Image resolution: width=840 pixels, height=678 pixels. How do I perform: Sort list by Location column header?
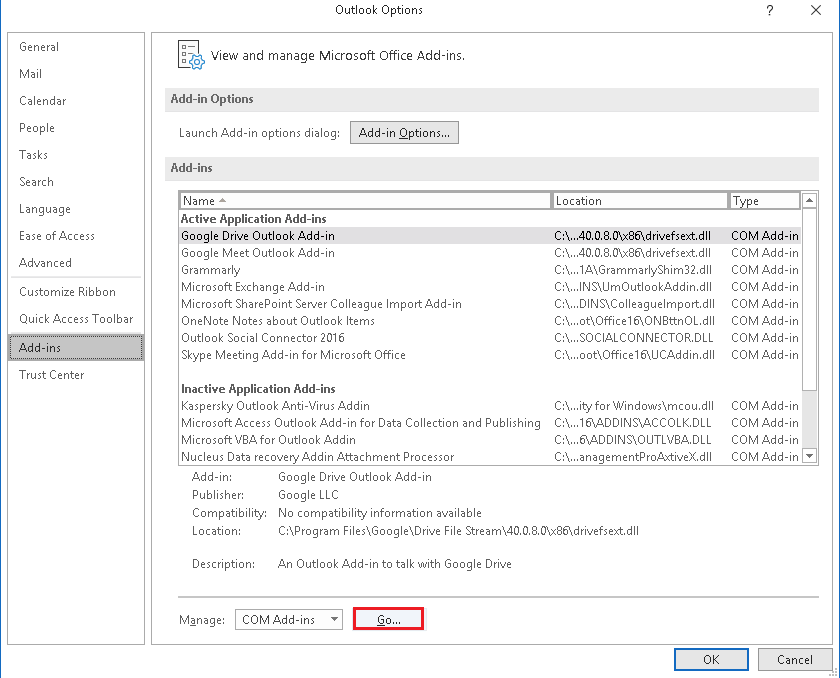pos(640,201)
